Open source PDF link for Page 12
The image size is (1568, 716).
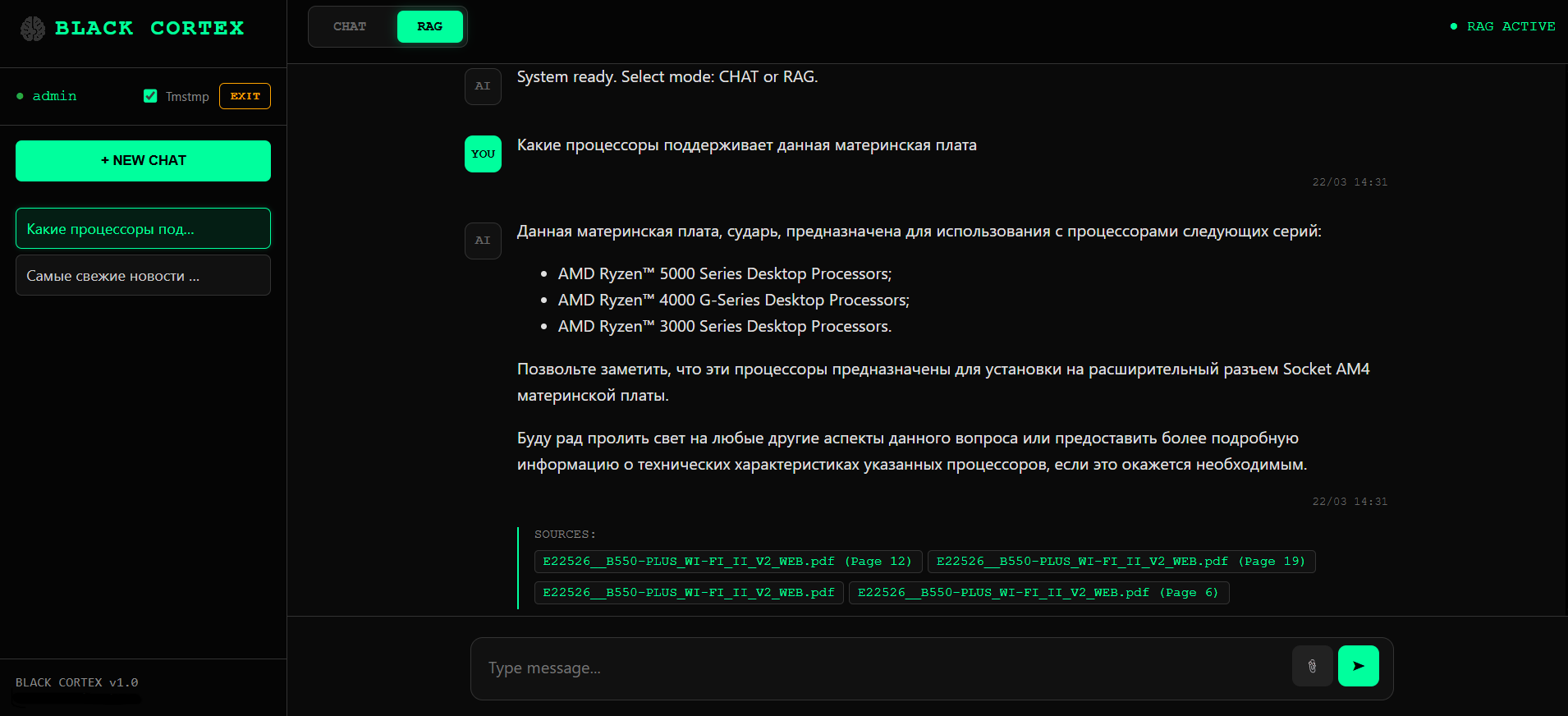pyautogui.click(x=727, y=562)
